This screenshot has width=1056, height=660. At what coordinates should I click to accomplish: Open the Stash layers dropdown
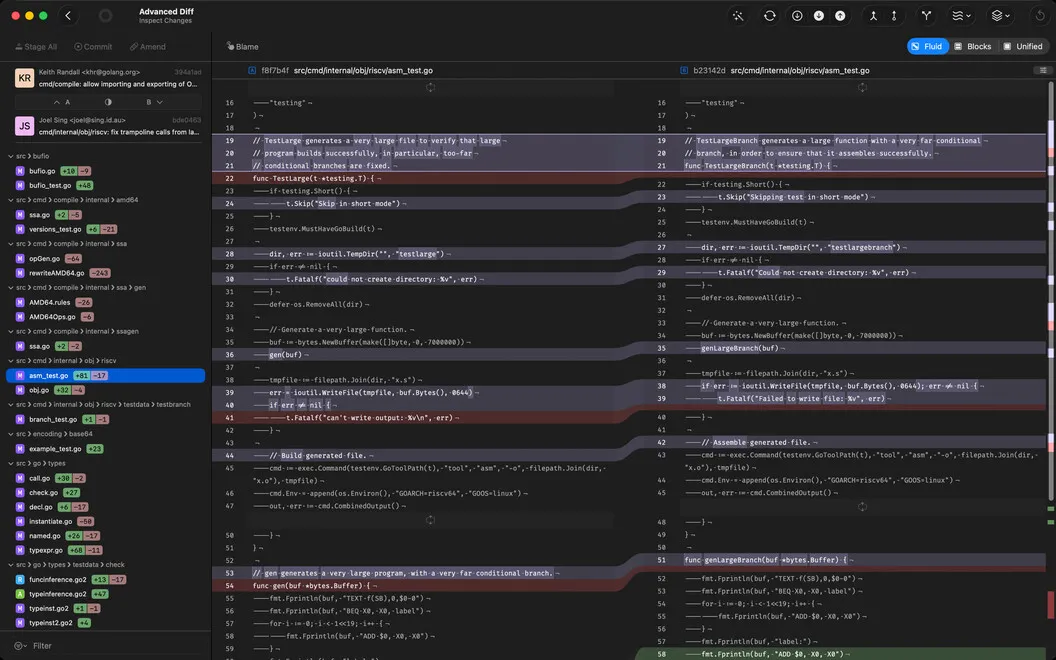[1001, 15]
